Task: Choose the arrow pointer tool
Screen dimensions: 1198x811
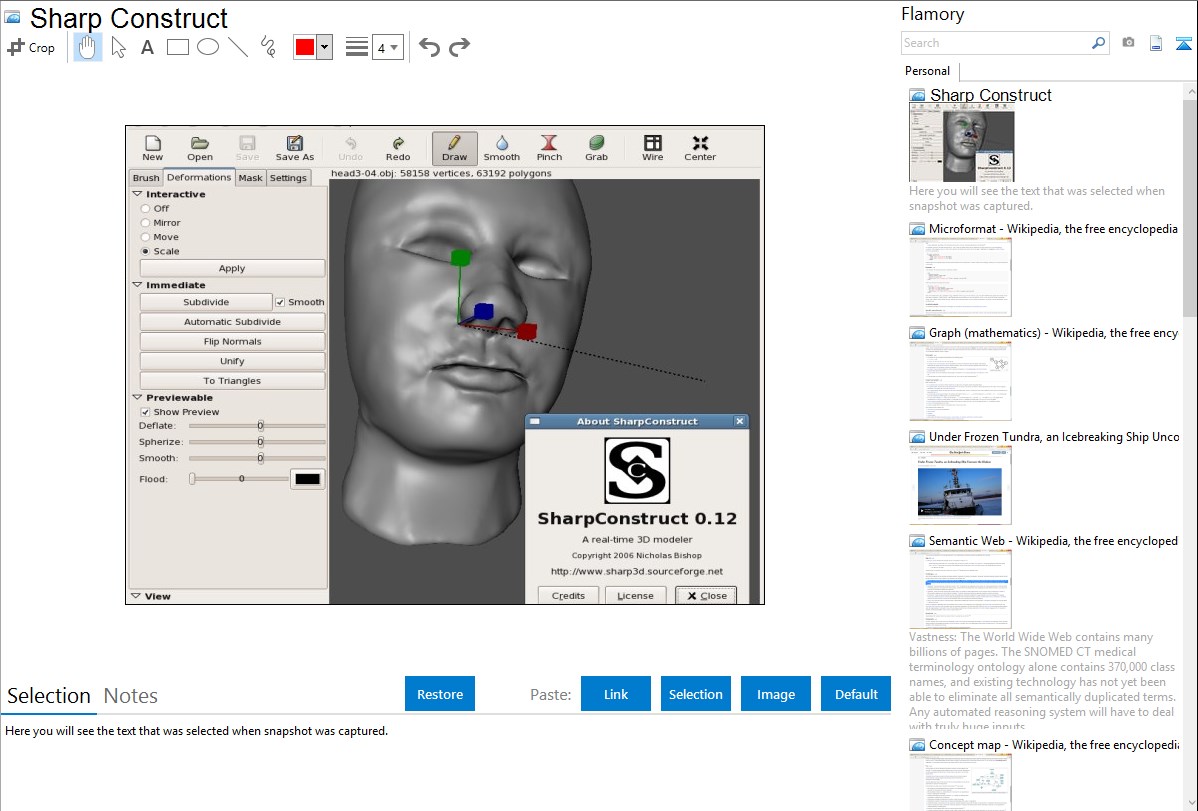Action: (118, 47)
